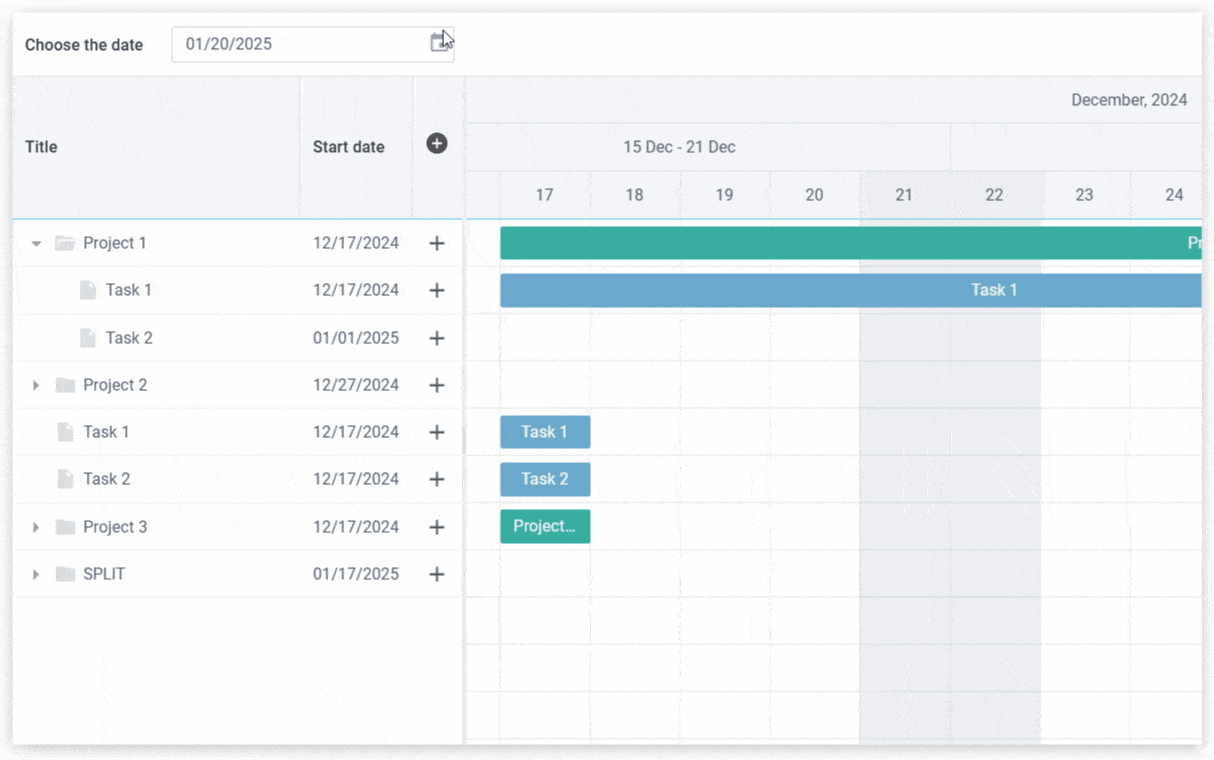Expand the Project 3 tree node
The width and height of the screenshot is (1214, 760).
coord(37,527)
